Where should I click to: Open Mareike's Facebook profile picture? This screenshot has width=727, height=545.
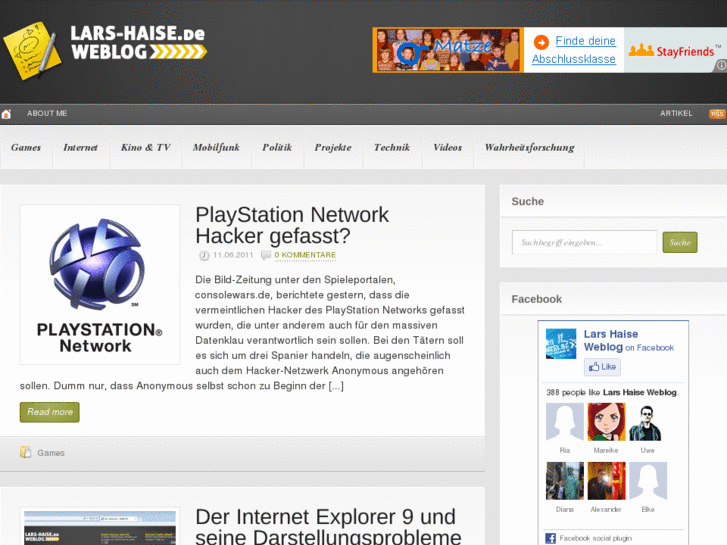(x=606, y=422)
